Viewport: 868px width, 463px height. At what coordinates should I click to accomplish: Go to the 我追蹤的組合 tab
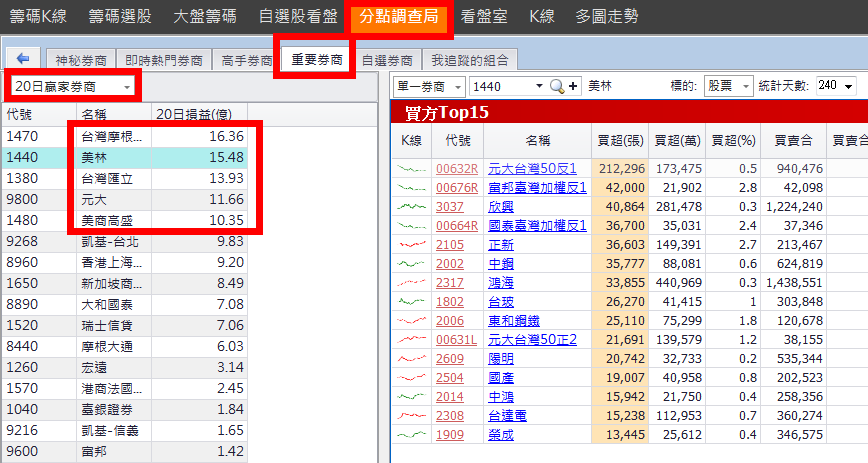470,60
